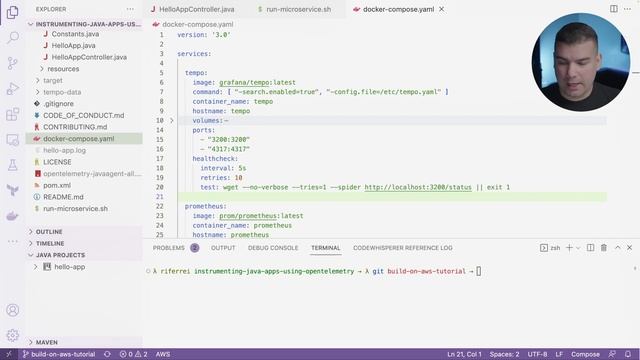Open .gitignore in explorer
640x360 pixels.
point(58,104)
